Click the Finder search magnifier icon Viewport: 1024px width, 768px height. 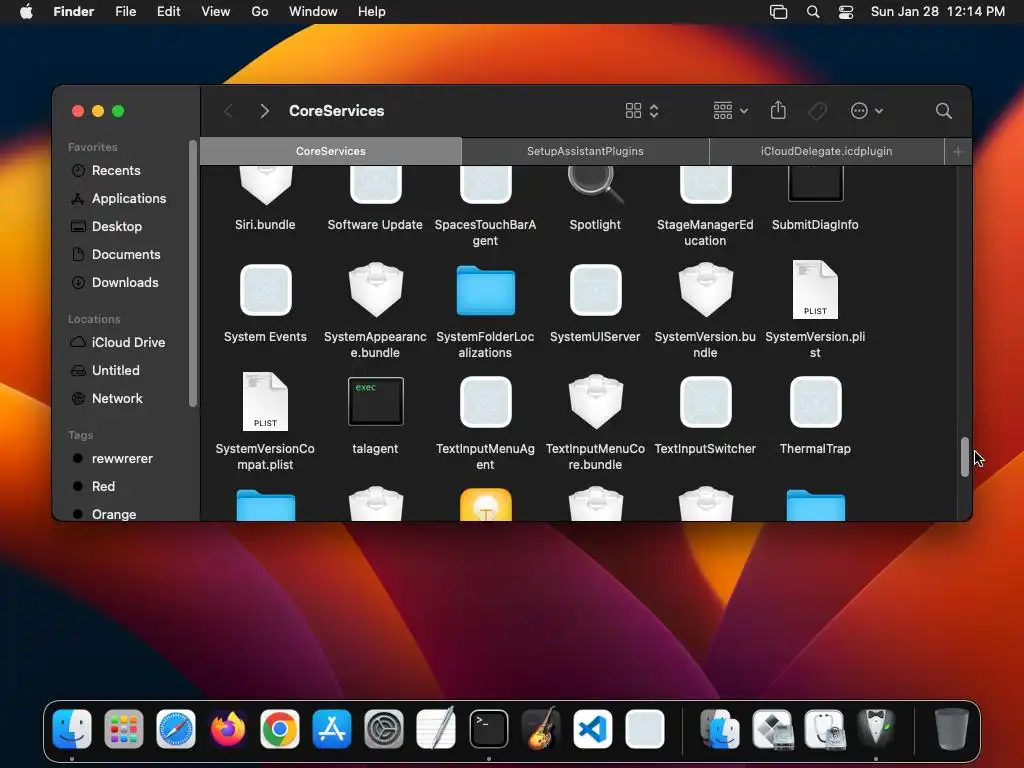coord(943,111)
